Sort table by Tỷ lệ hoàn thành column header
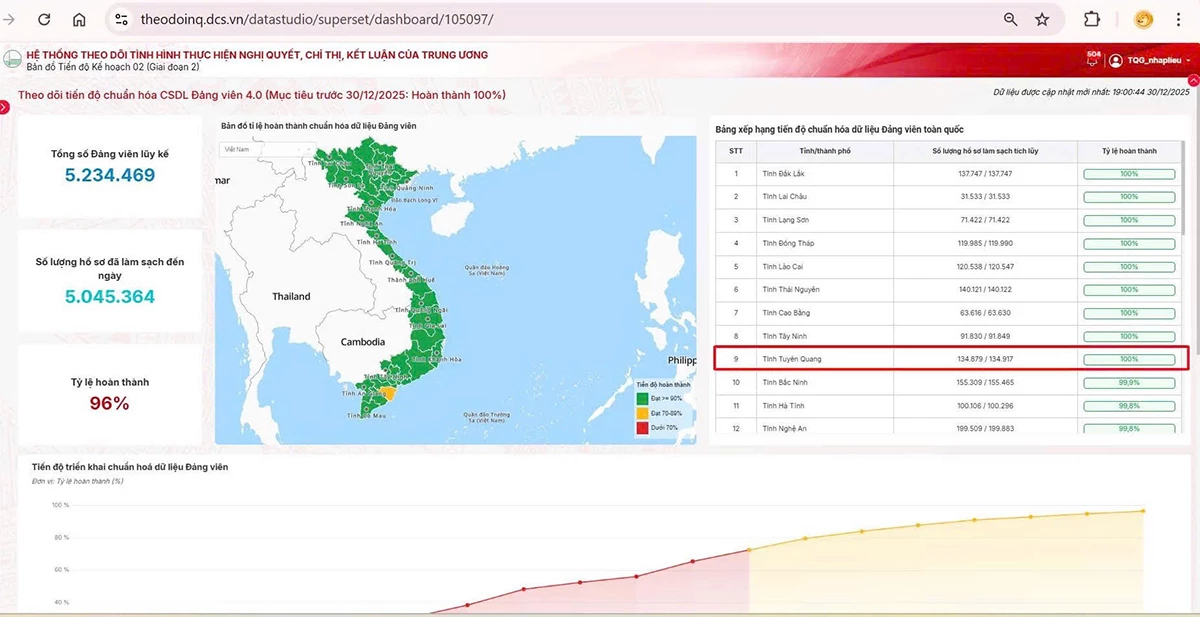 [x=1128, y=151]
